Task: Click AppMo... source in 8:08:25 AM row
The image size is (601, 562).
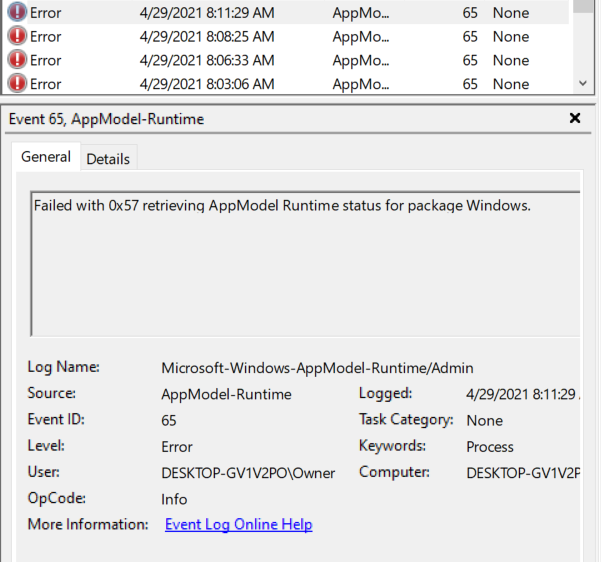Action: [x=361, y=37]
